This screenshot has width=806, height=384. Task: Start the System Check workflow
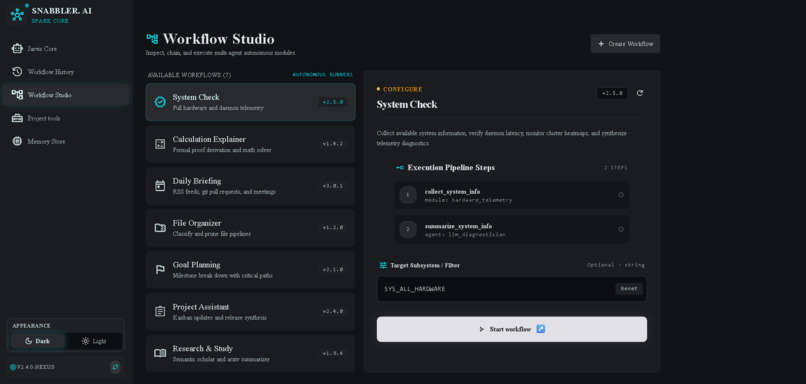click(511, 329)
